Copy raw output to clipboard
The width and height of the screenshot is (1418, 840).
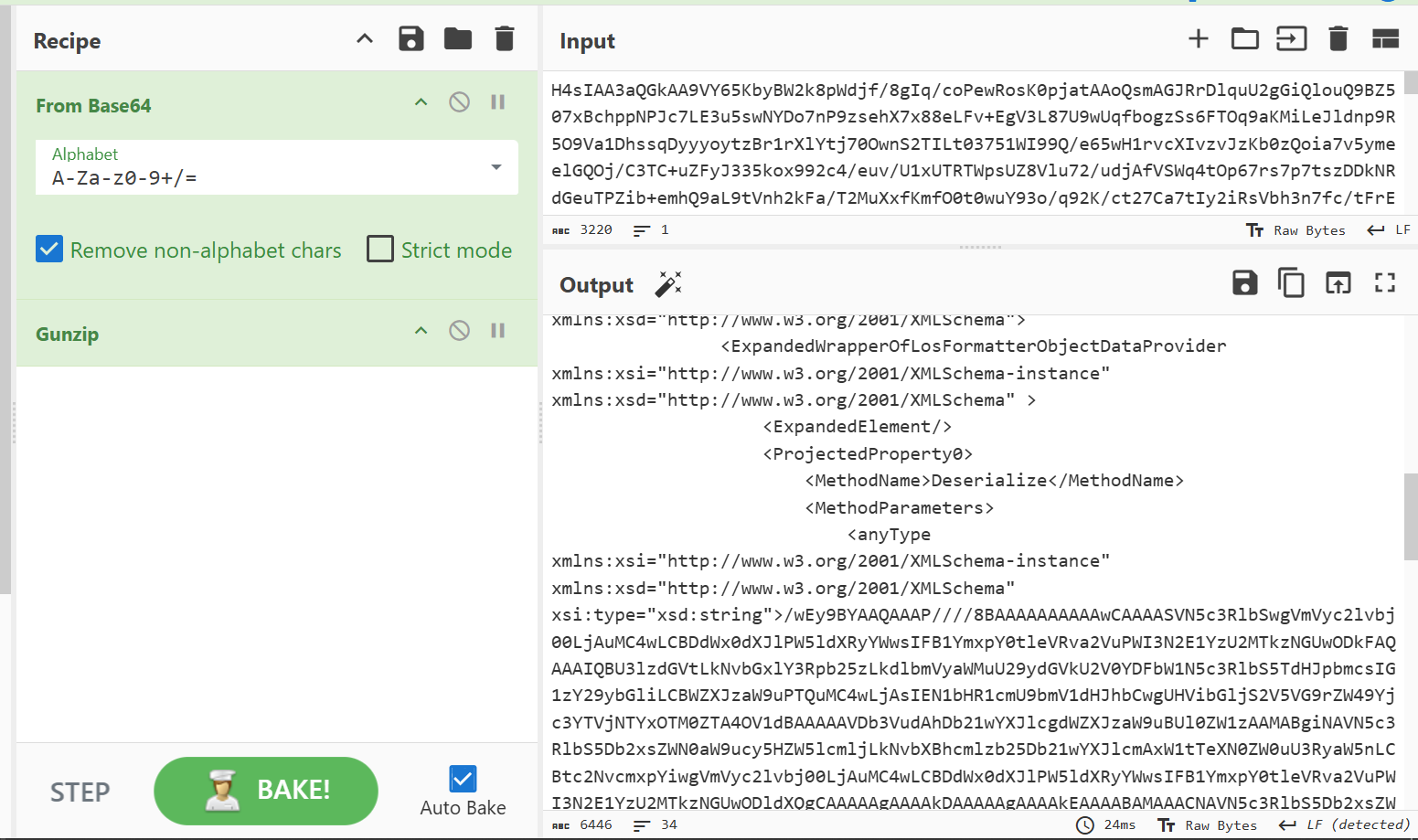click(1291, 283)
